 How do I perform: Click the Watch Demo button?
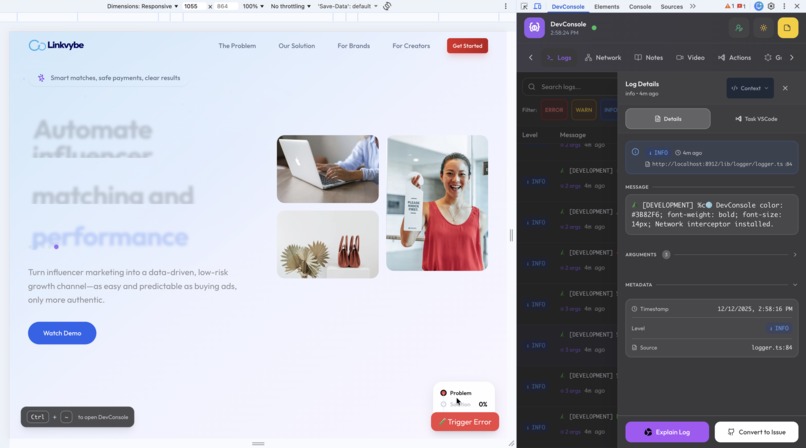[x=62, y=333]
